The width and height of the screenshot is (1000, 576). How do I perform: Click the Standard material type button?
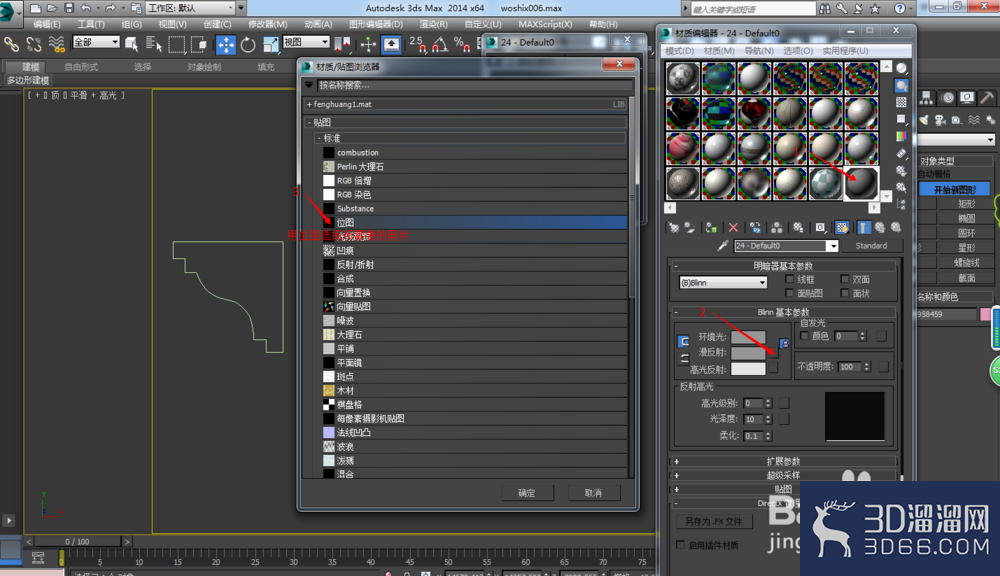tap(871, 246)
